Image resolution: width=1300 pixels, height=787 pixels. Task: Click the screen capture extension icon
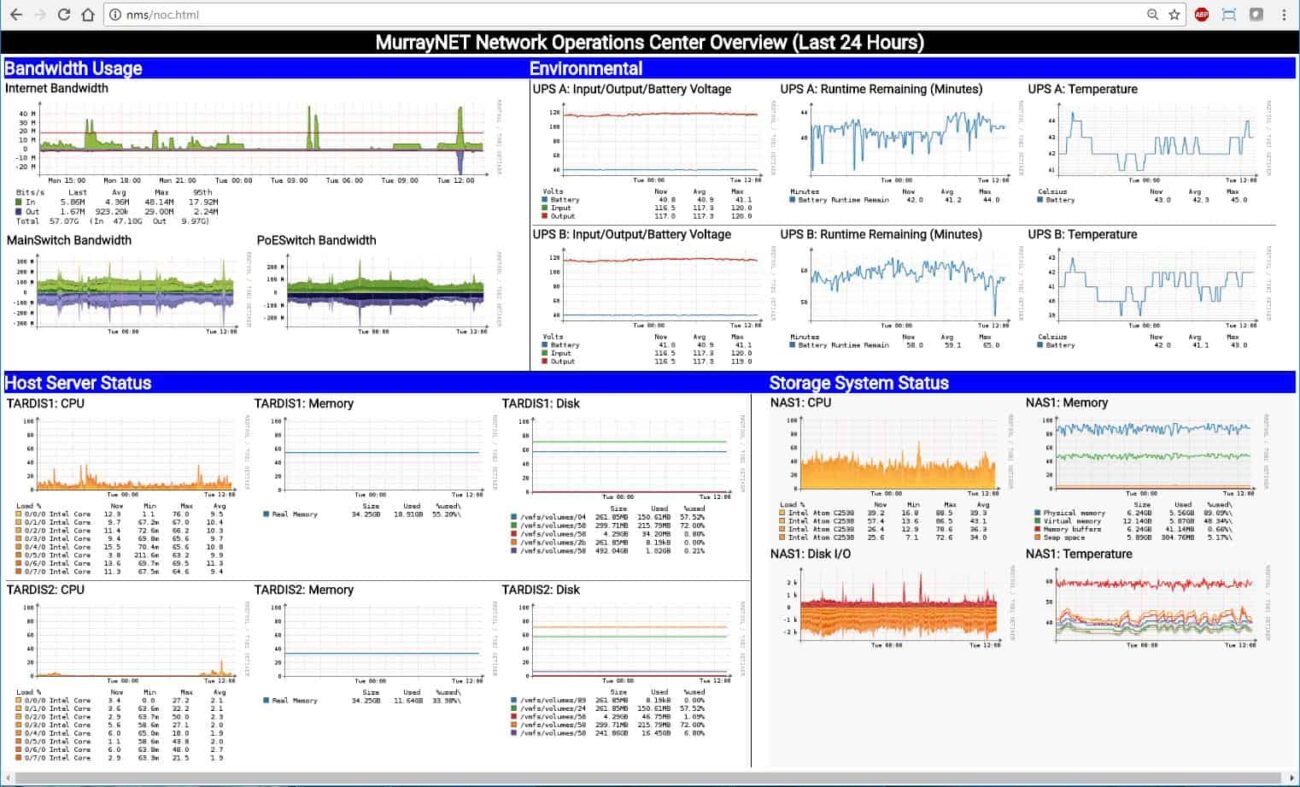(1229, 15)
